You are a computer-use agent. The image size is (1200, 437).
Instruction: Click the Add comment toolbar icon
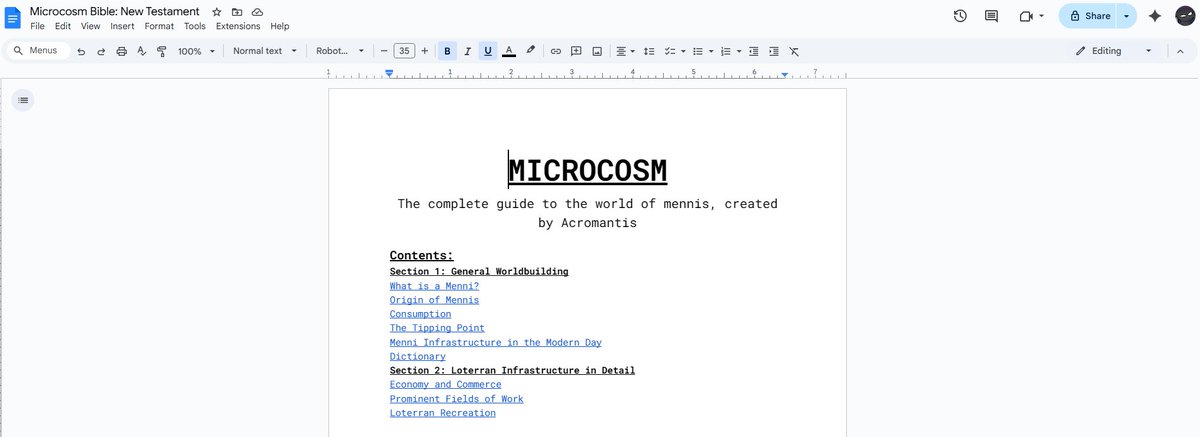click(x=576, y=51)
